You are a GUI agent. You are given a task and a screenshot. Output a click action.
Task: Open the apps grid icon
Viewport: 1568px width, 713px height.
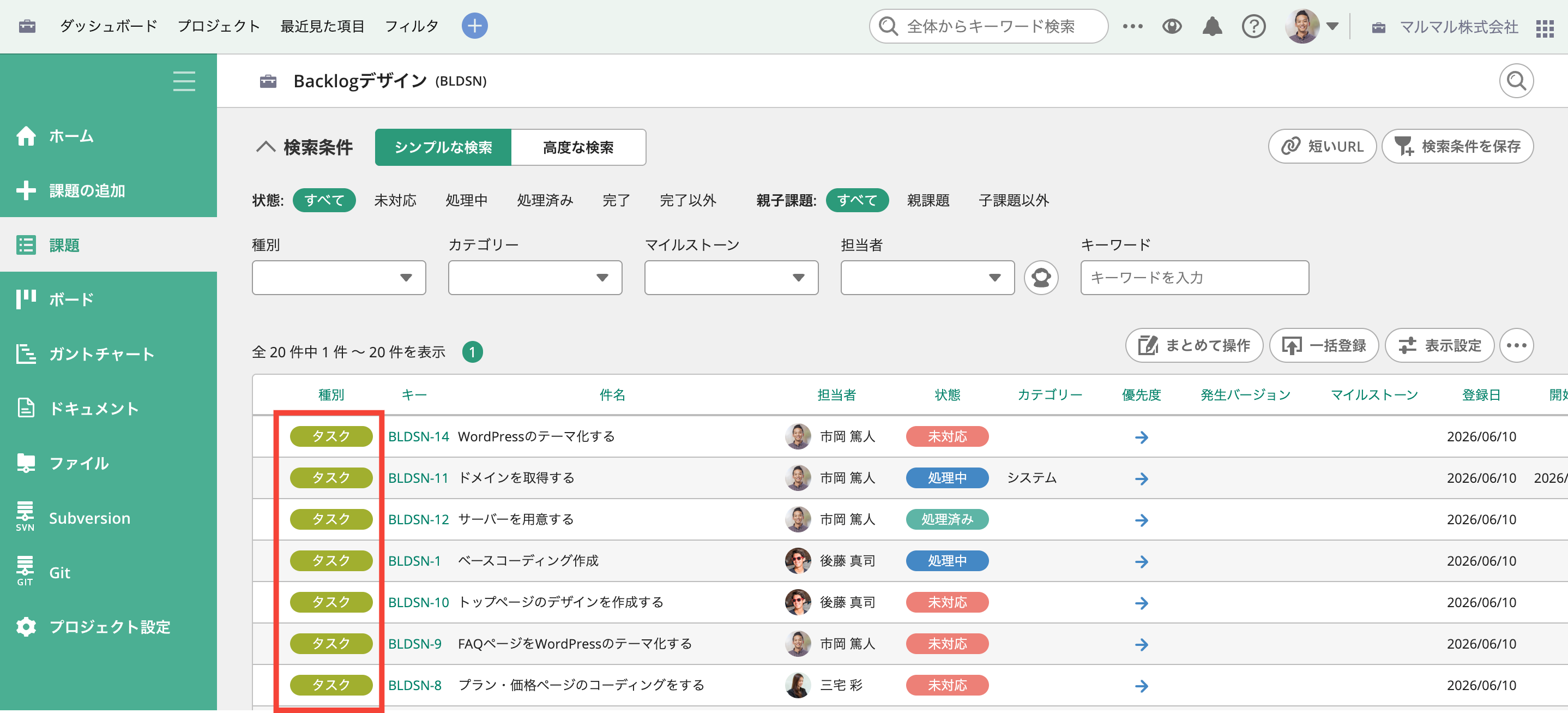point(1544,28)
